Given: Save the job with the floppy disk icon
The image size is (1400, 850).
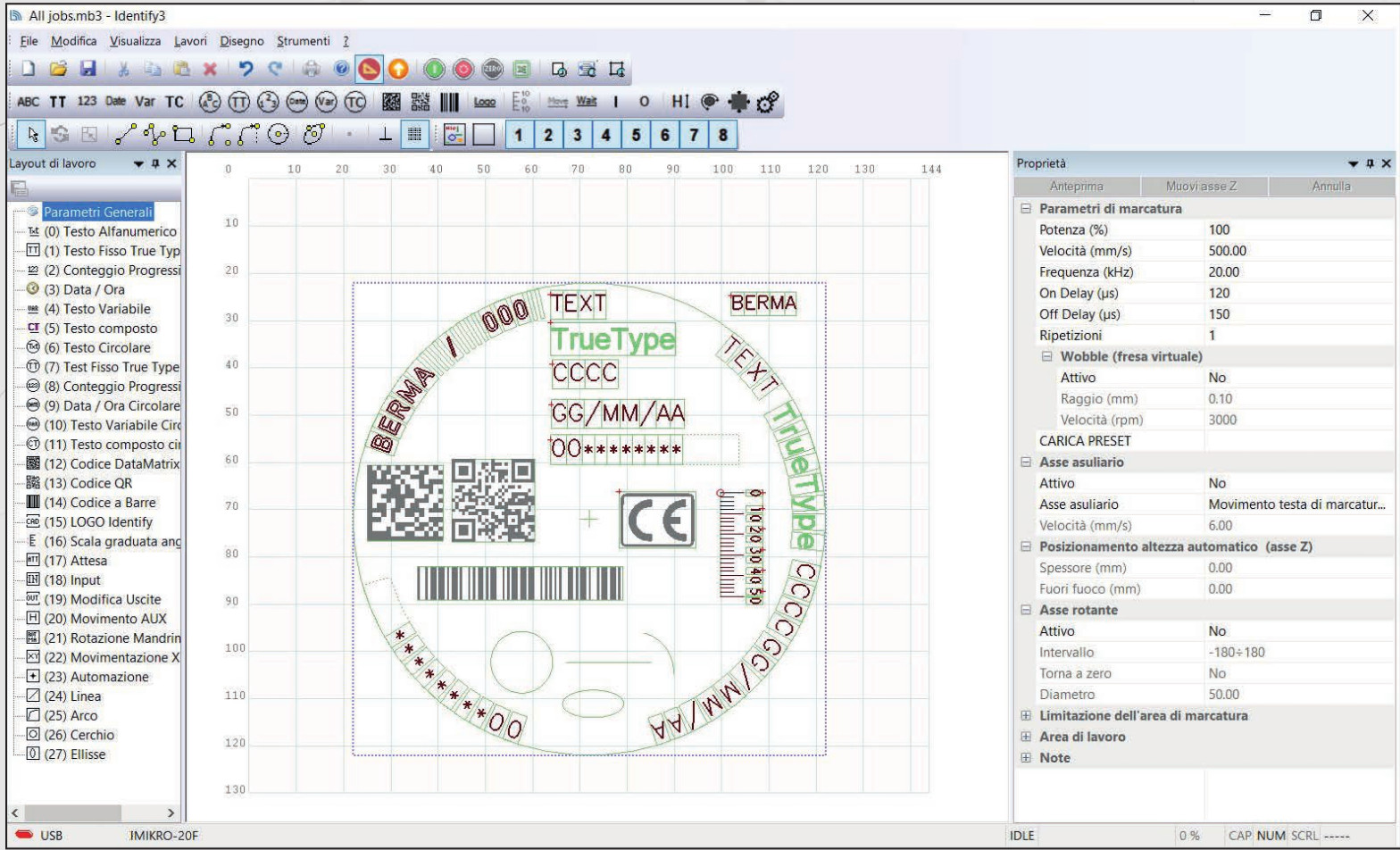Looking at the screenshot, I should pos(87,69).
